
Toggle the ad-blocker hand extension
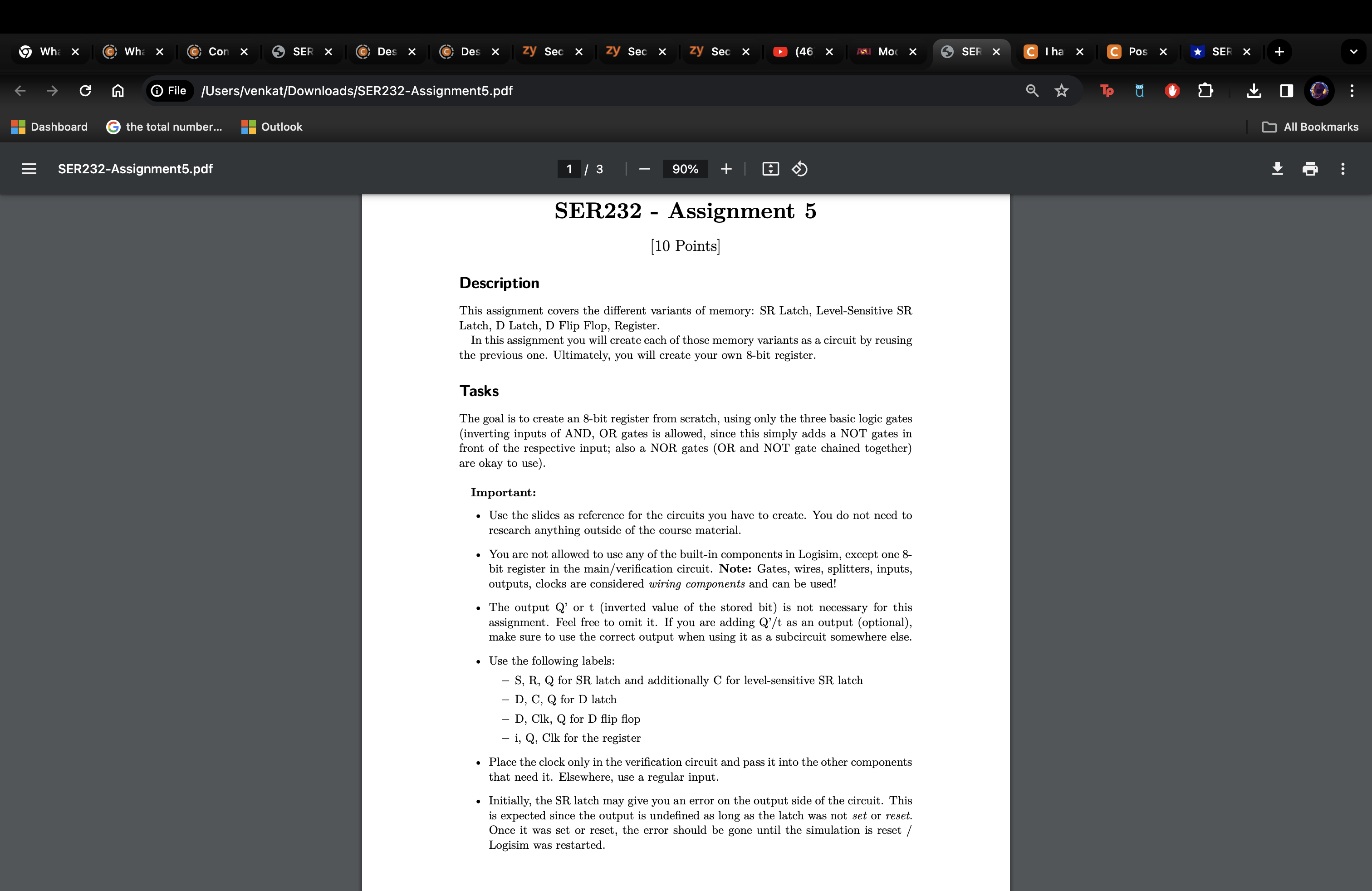click(1171, 90)
